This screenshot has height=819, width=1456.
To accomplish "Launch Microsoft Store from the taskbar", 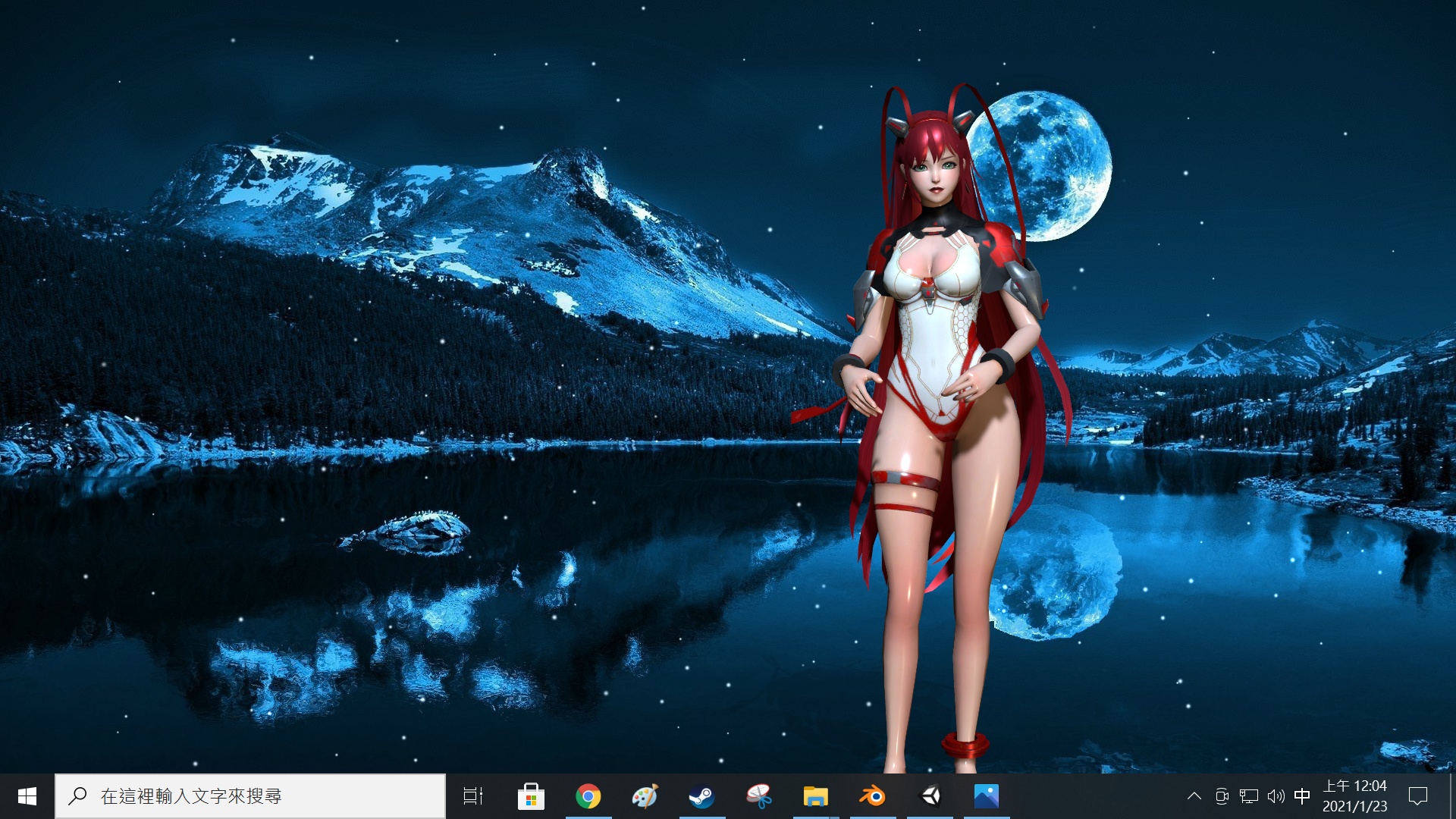I will click(531, 796).
